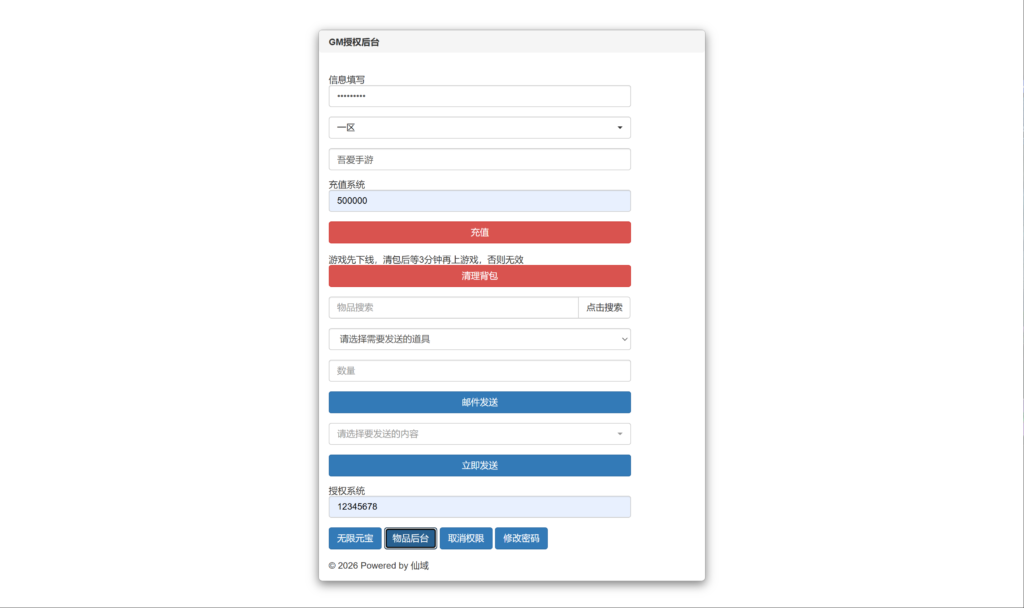
Task: Click the 数量 quantity field
Action: [x=479, y=371]
